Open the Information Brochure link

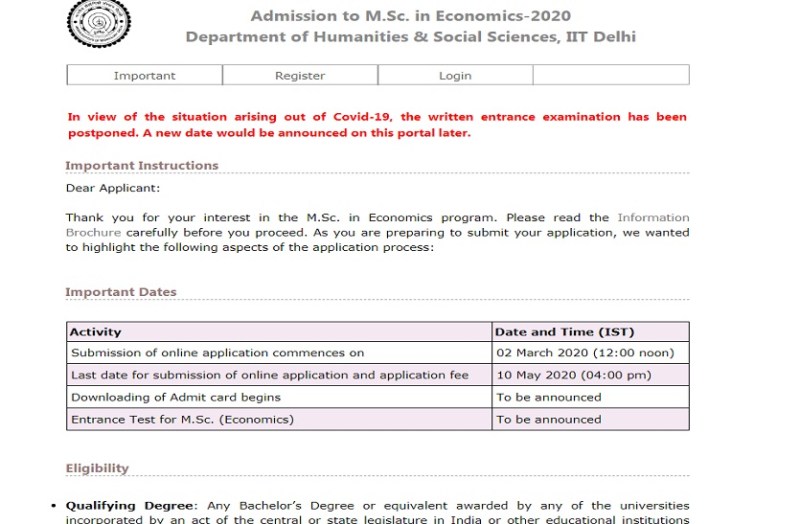[x=653, y=218]
